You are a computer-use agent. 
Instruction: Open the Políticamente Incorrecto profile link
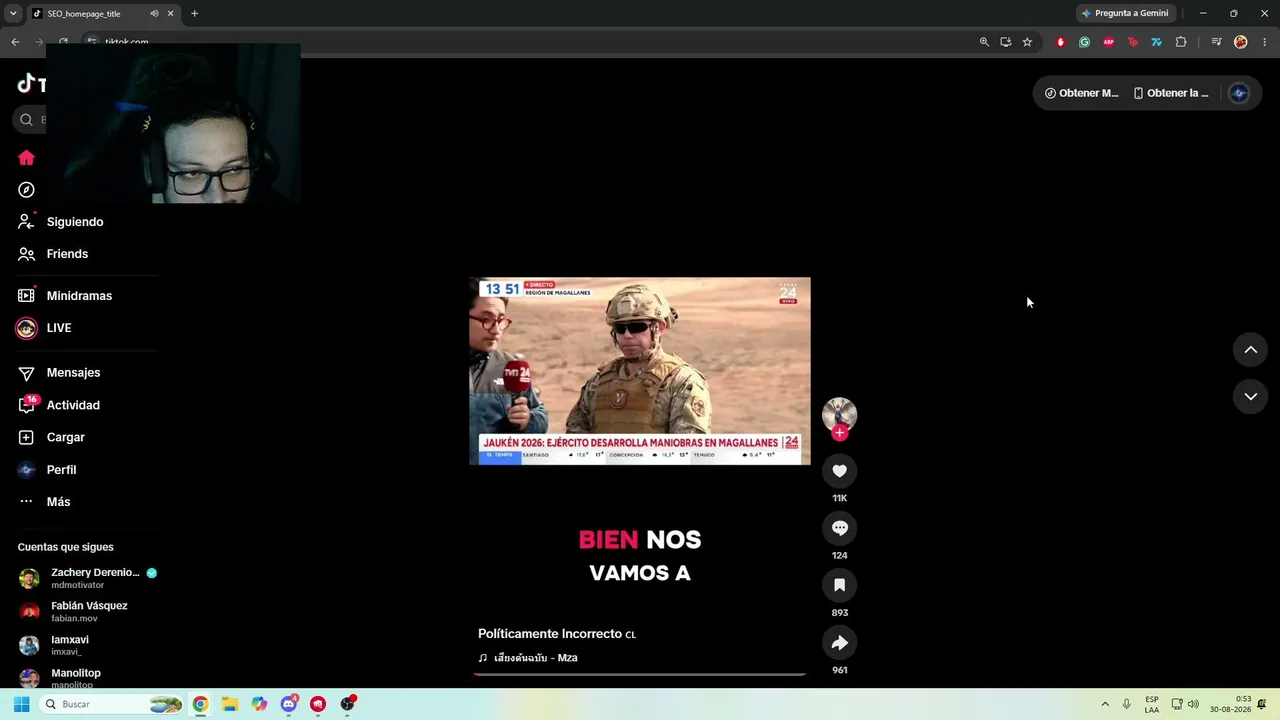point(557,634)
